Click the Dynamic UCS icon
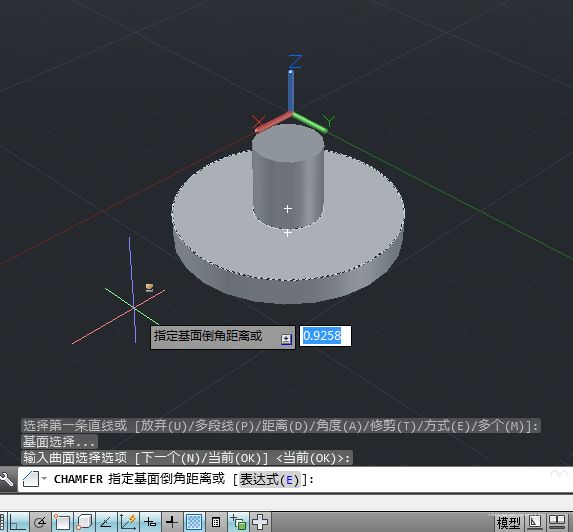This screenshot has height=532, width=573. tap(128, 522)
